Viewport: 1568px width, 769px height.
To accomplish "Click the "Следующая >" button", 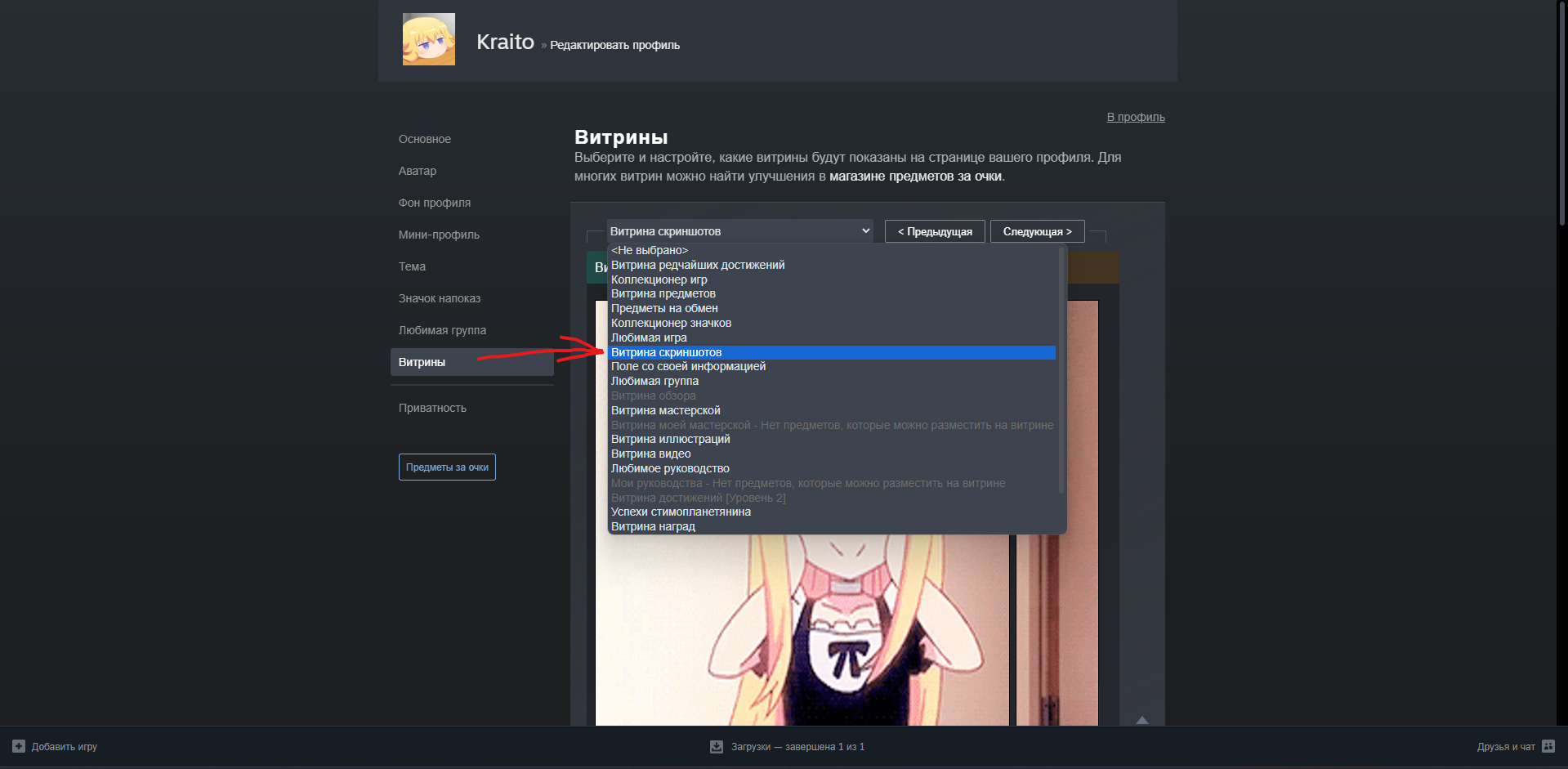I will click(x=1037, y=231).
